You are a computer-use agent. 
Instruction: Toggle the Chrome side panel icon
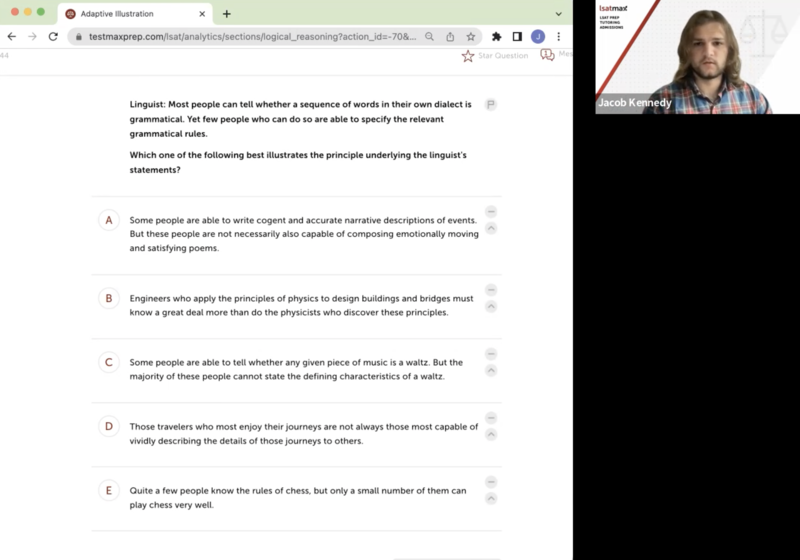517,36
